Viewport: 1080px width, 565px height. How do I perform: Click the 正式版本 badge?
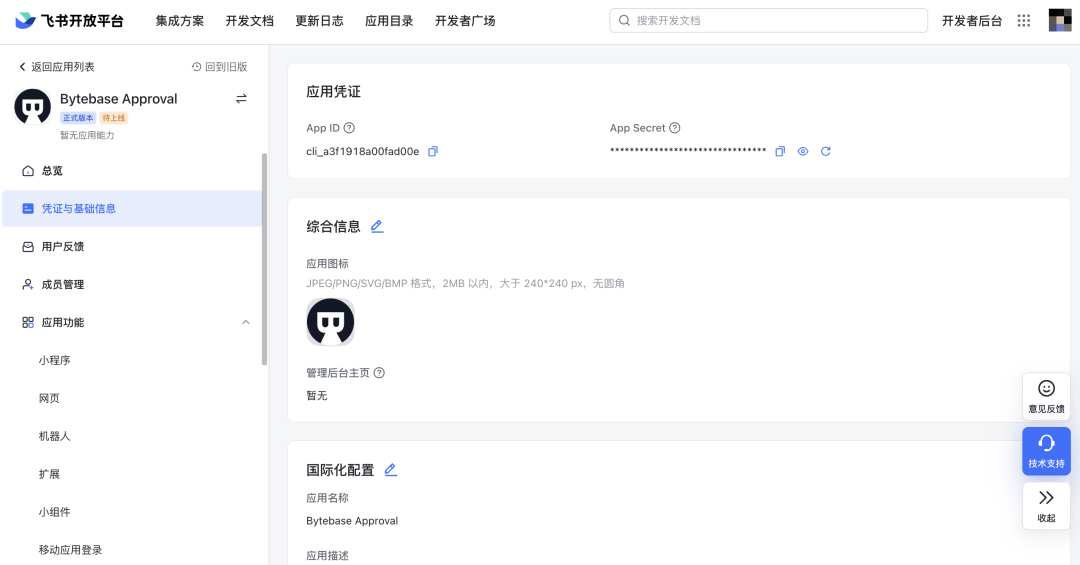(78, 118)
